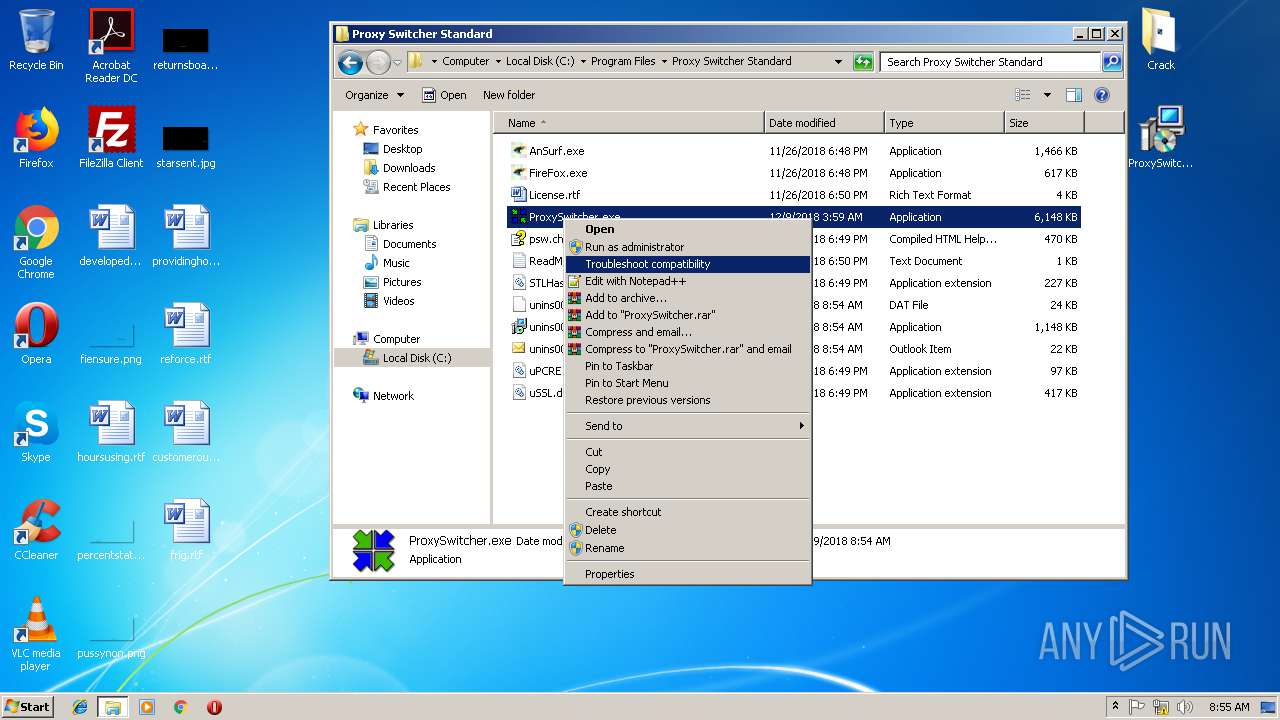The width and height of the screenshot is (1280, 720).
Task: Click the Refresh address bar button
Action: [863, 62]
